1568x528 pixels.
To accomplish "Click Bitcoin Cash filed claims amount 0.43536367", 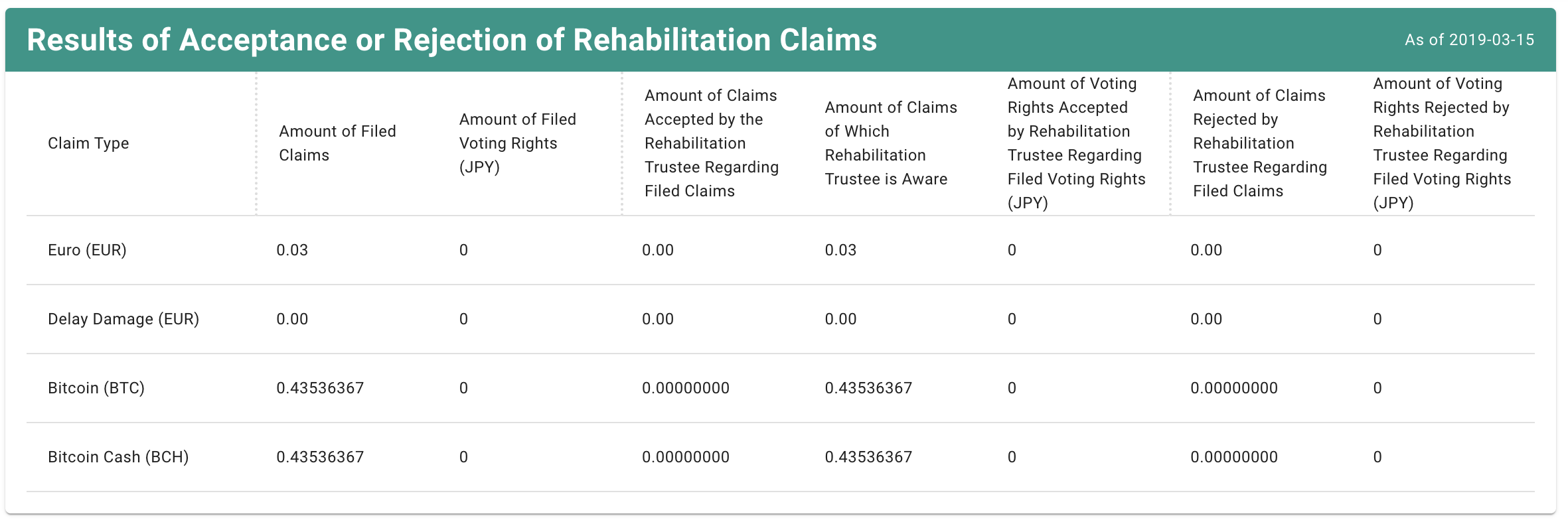I will (320, 457).
